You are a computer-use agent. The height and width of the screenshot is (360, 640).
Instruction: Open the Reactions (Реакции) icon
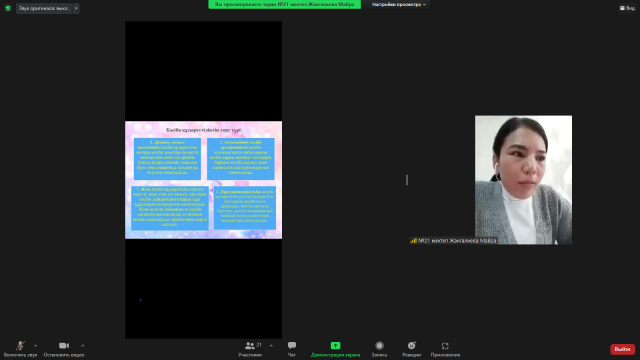point(411,346)
